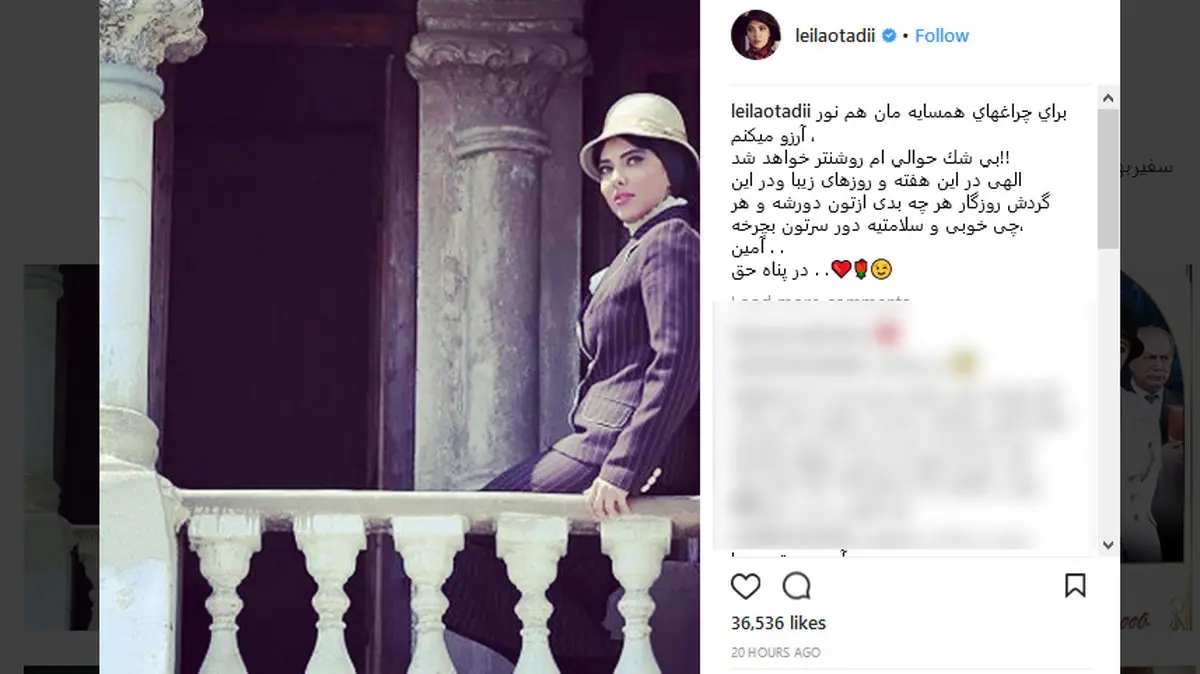Save the post with the bookmark icon
1200x674 pixels.
(x=1075, y=586)
